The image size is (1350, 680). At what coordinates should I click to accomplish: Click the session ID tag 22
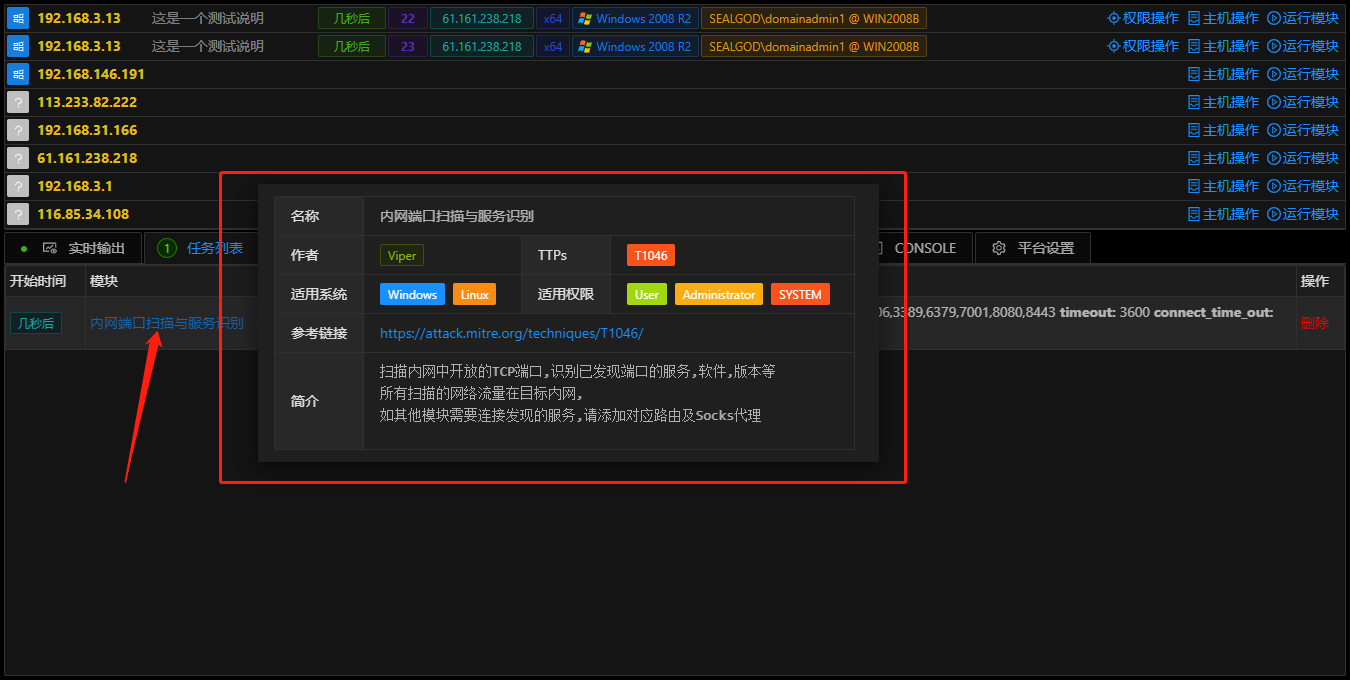407,18
